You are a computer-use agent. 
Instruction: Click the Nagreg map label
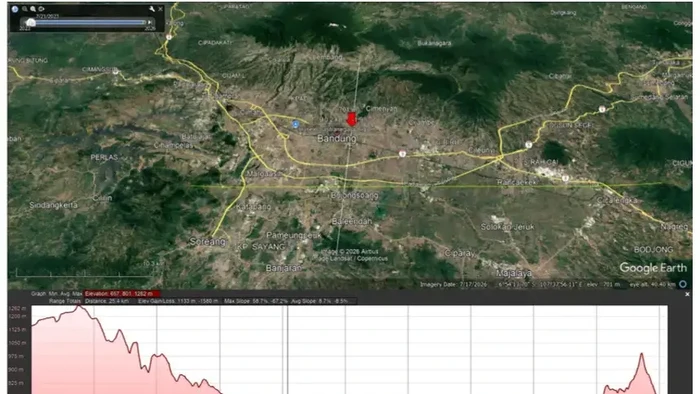coord(675,227)
